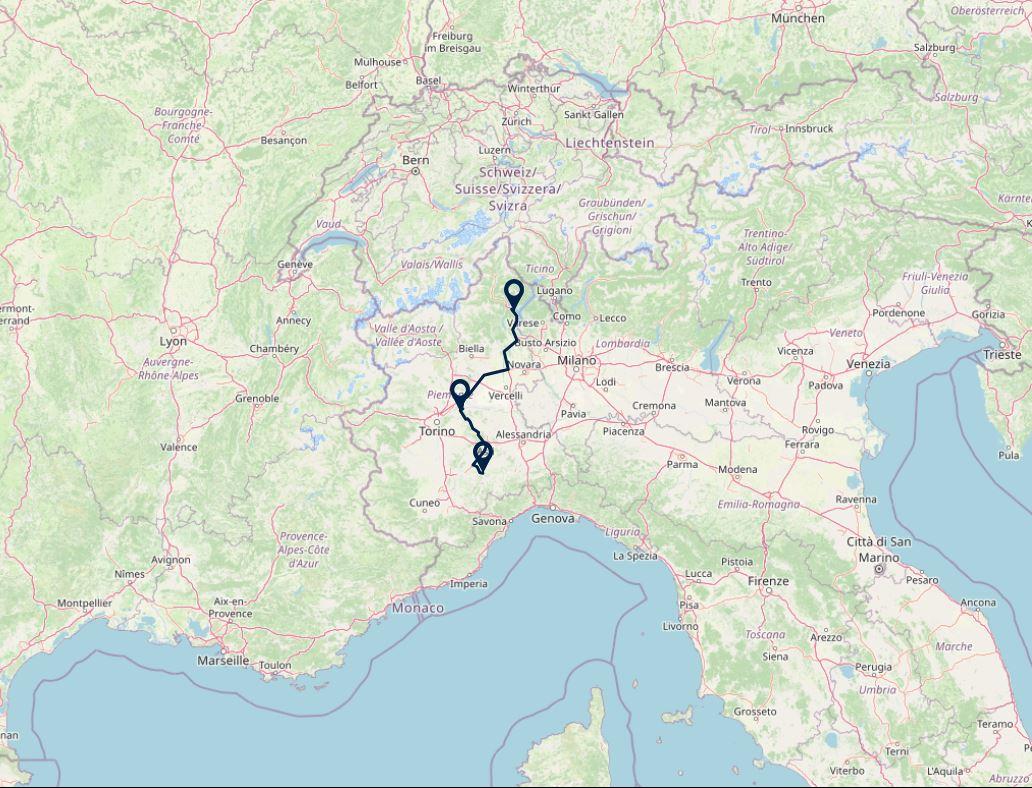1032x788 pixels.
Task: Click the dark route line near Novara
Action: (507, 361)
